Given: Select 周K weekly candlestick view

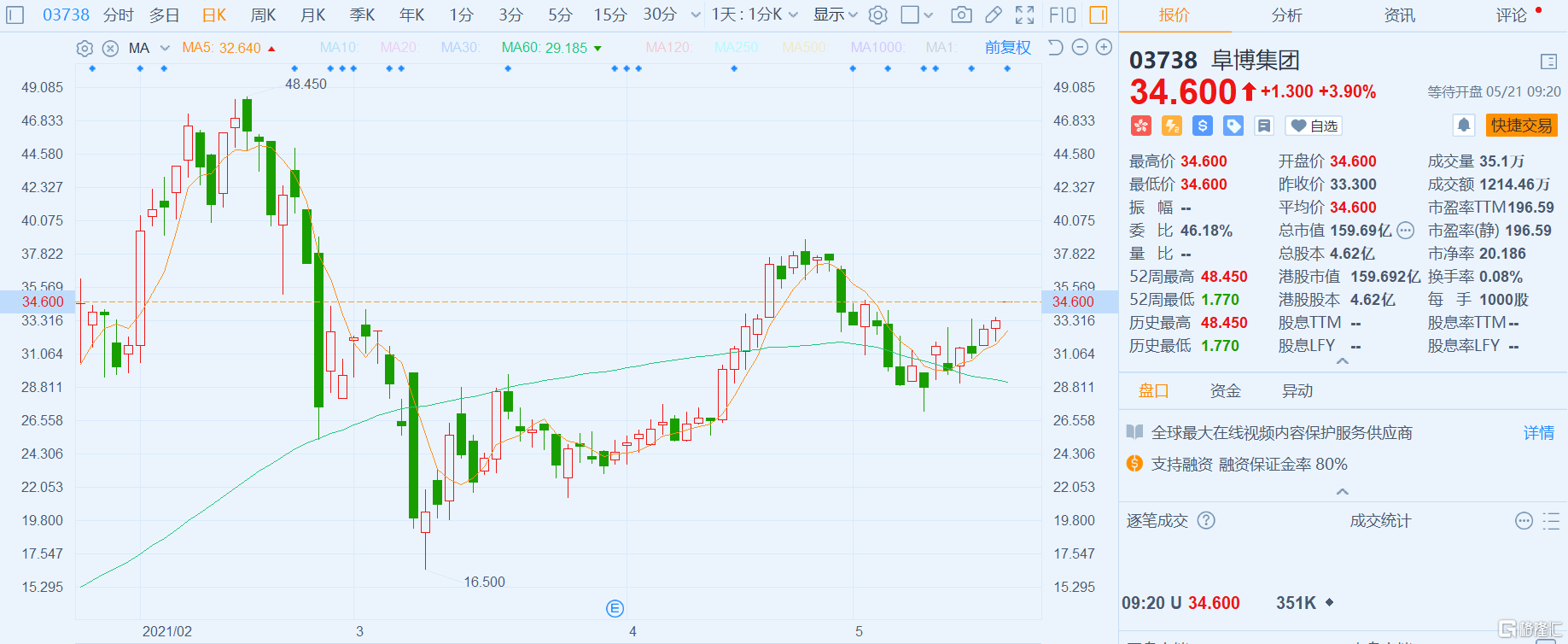Looking at the screenshot, I should [264, 15].
